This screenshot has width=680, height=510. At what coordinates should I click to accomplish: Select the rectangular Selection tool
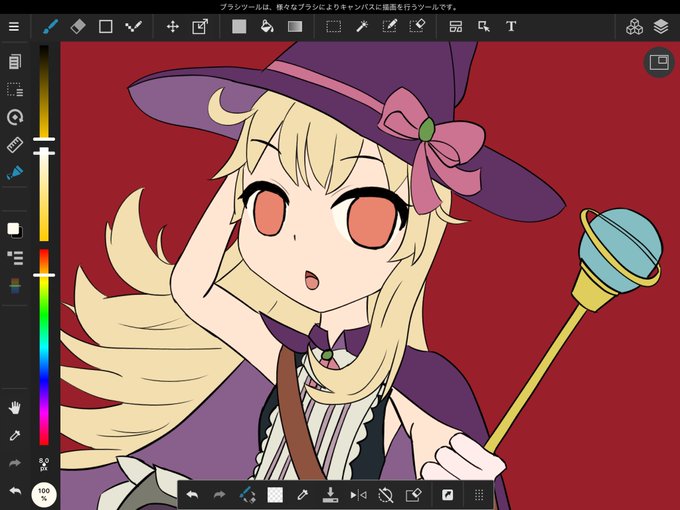click(x=333, y=26)
